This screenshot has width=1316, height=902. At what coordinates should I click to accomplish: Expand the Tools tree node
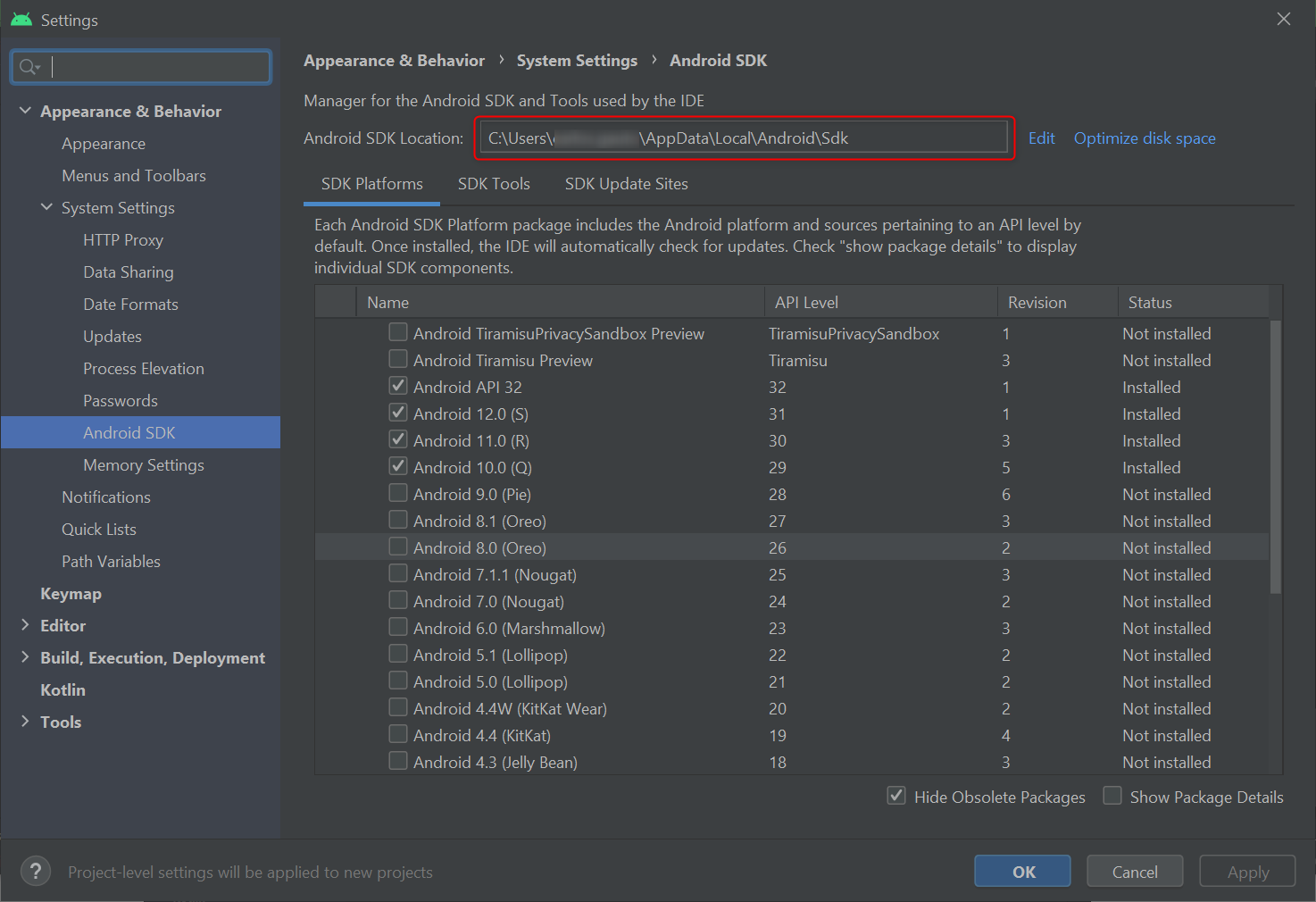tap(25, 722)
